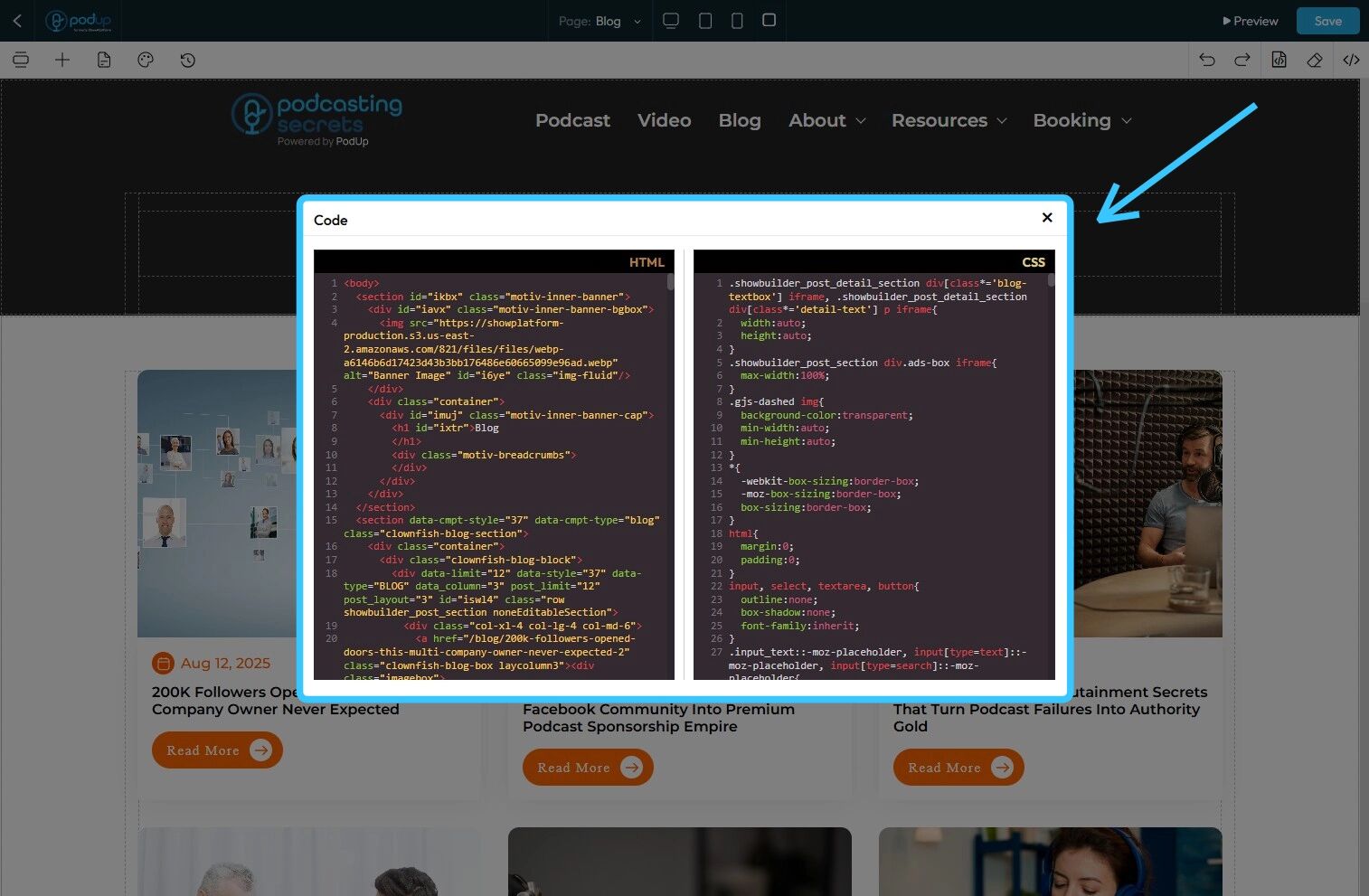Click the About nav label
This screenshot has height=896, width=1369.
[817, 120]
